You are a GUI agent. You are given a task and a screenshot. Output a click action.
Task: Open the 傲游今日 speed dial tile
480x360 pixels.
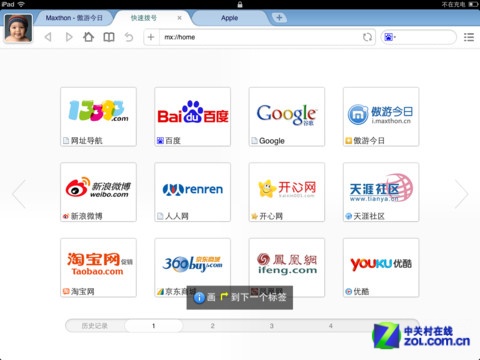381,117
